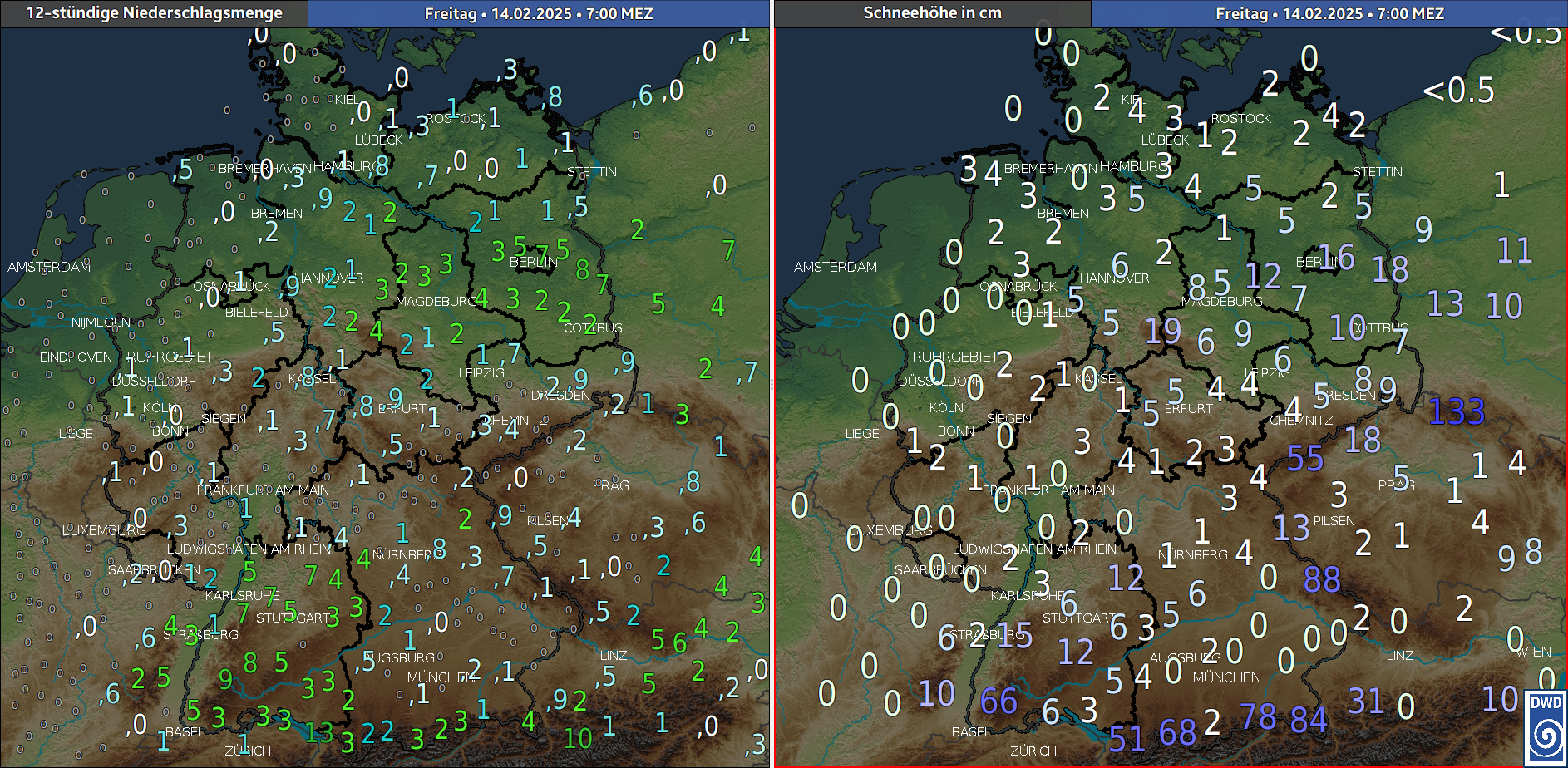The image size is (1568, 768).
Task: Click ZÜRICH label on snow map
Action: pos(1033,751)
